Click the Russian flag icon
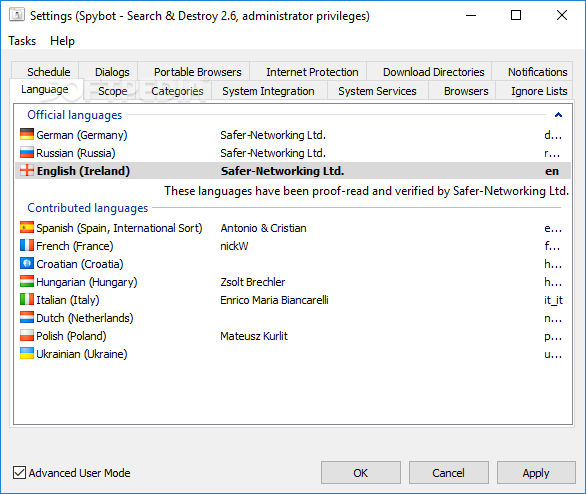This screenshot has height=494, width=586. [x=27, y=152]
